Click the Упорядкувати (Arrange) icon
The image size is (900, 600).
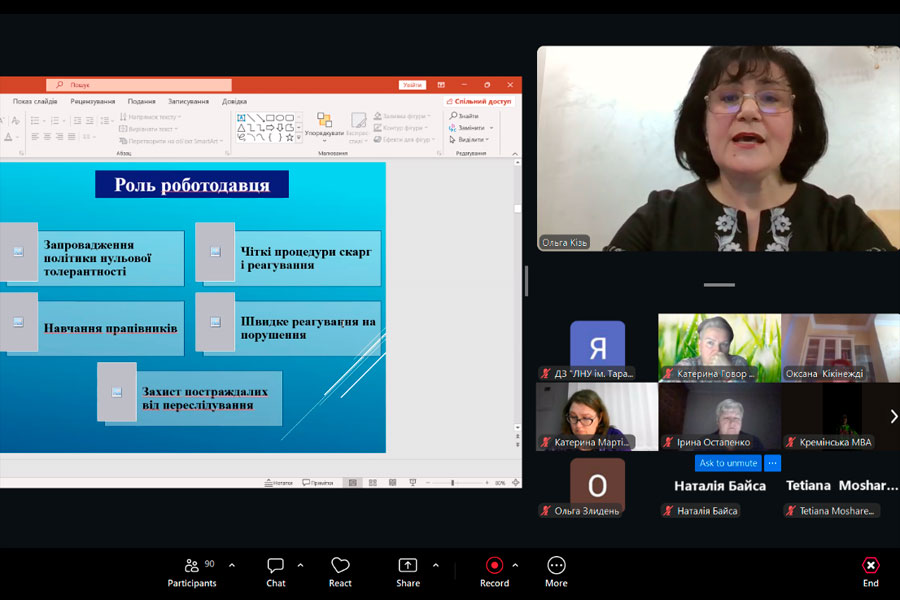tap(324, 120)
